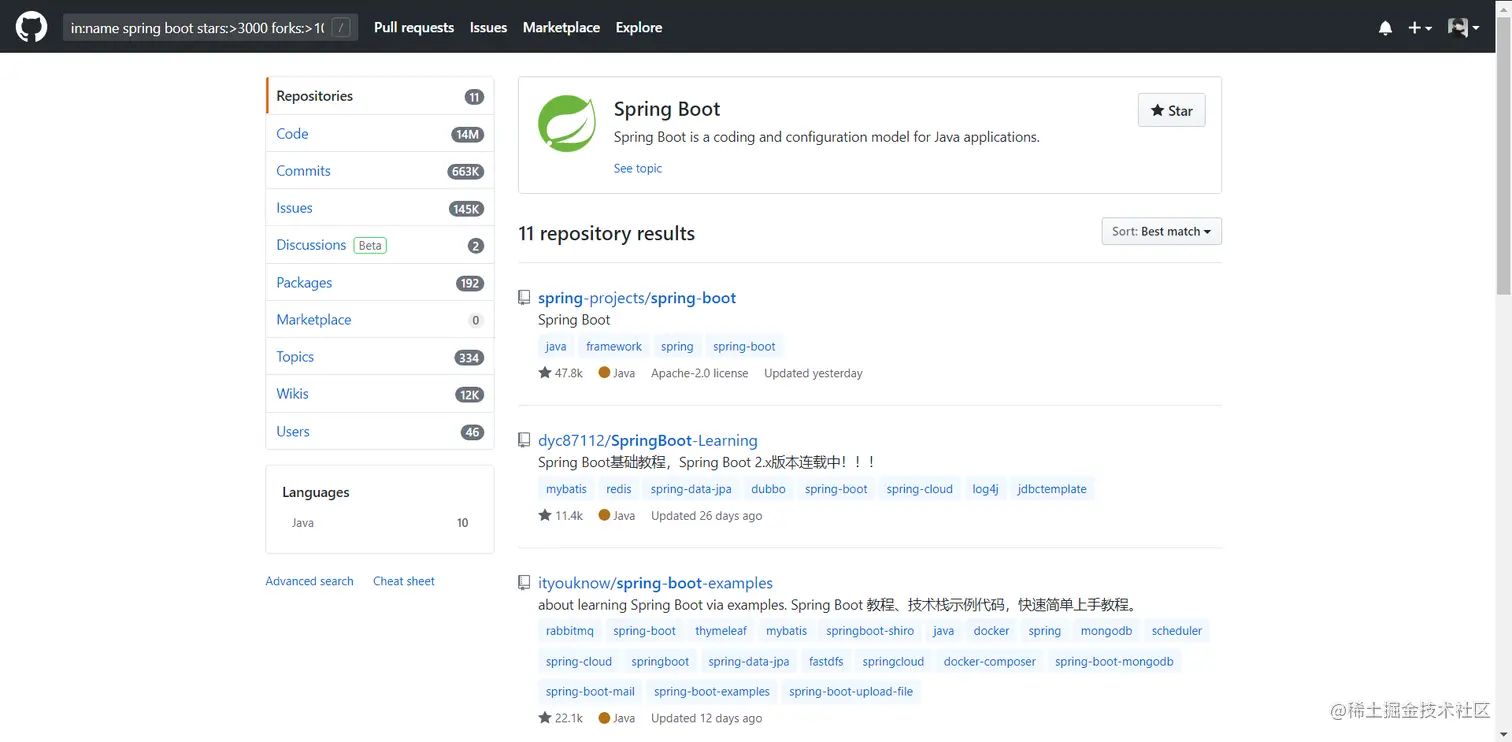Viewport: 1512px width, 742px height.
Task: Click the star icon next to 11.4k
Action: (x=545, y=515)
